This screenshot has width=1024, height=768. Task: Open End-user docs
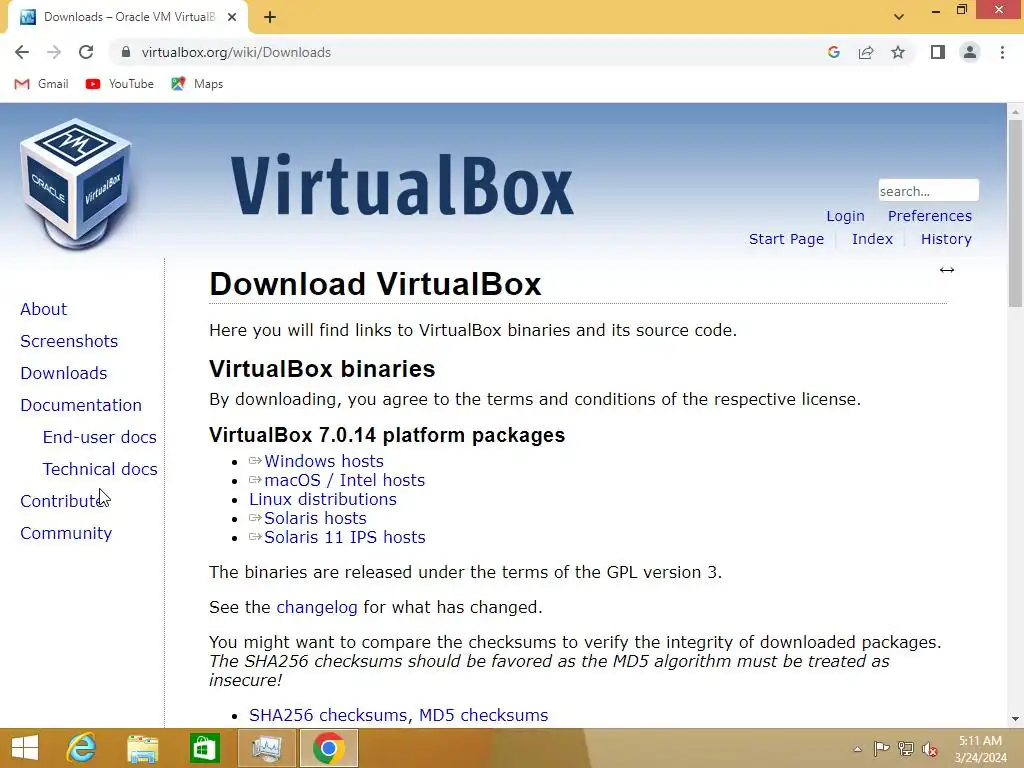coord(99,437)
